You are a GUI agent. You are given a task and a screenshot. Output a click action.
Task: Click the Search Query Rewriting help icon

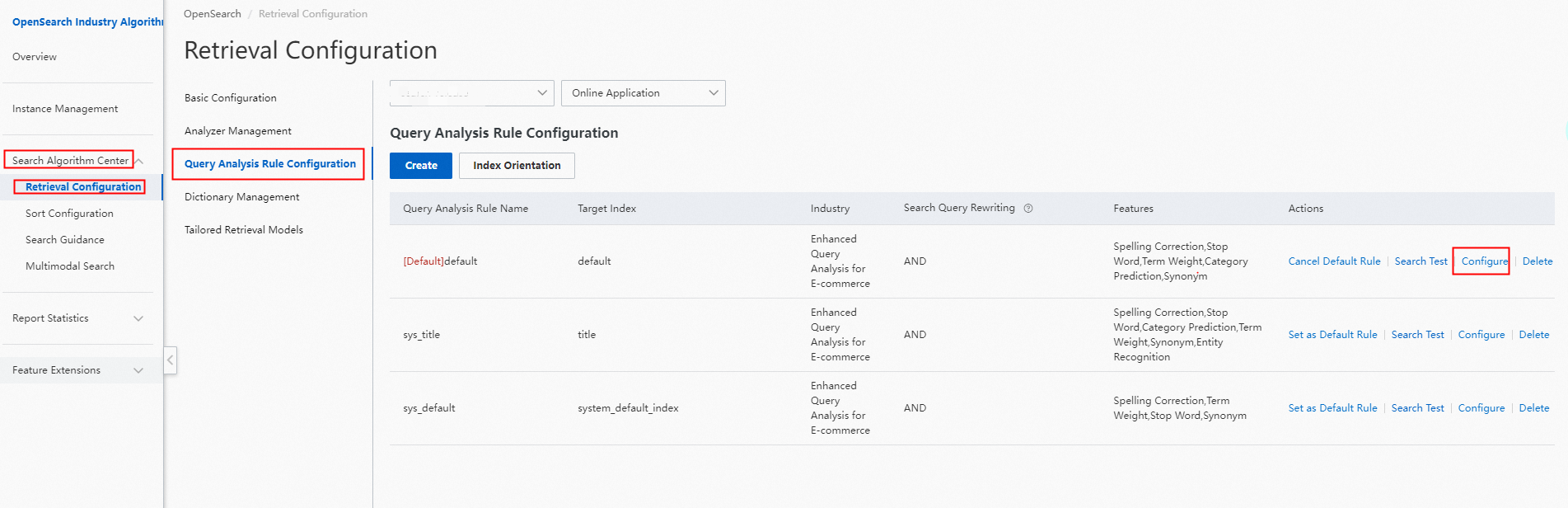click(1028, 209)
